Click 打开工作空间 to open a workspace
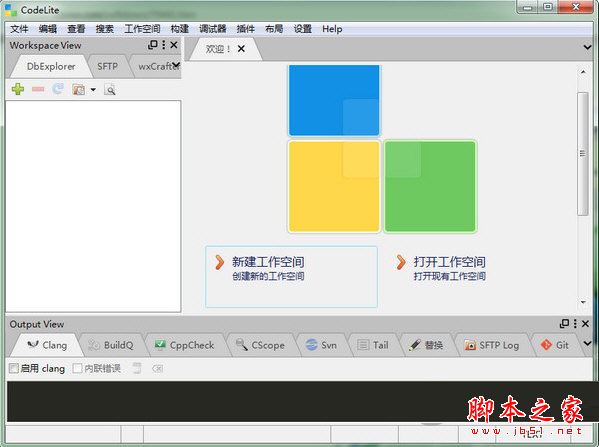599x447 pixels. (x=449, y=268)
